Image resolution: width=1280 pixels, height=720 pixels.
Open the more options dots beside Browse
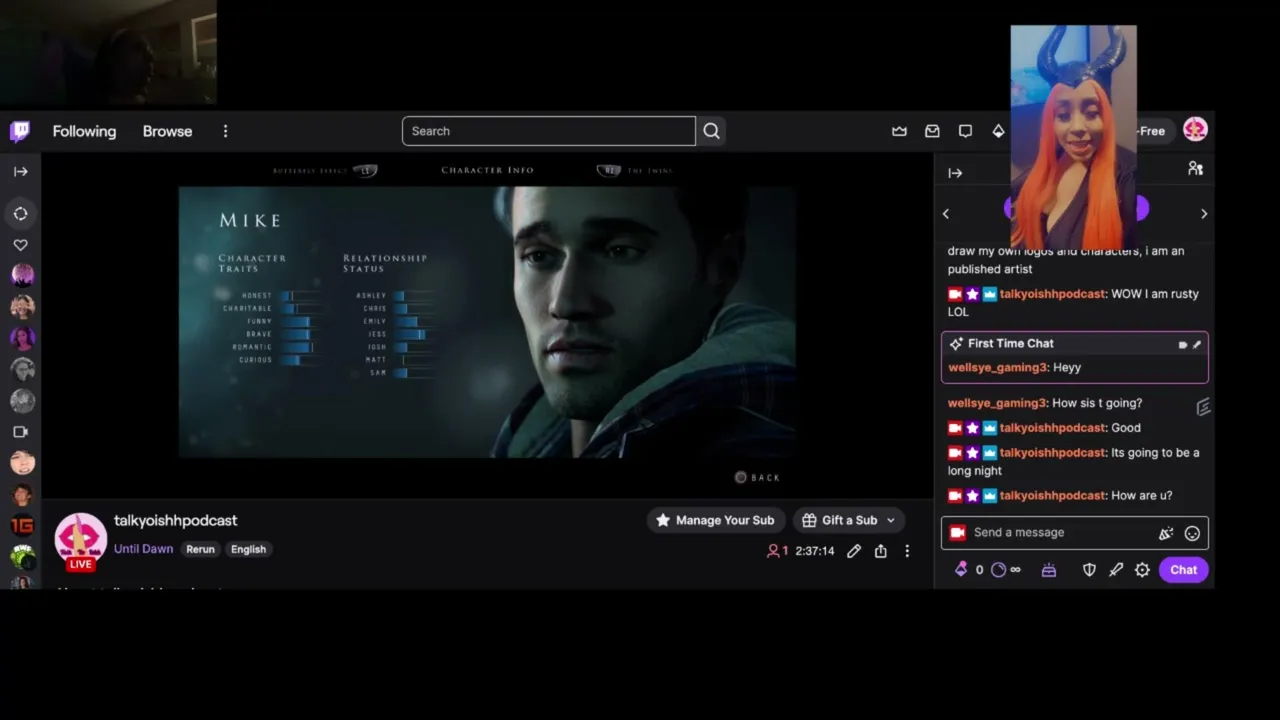[x=225, y=131]
